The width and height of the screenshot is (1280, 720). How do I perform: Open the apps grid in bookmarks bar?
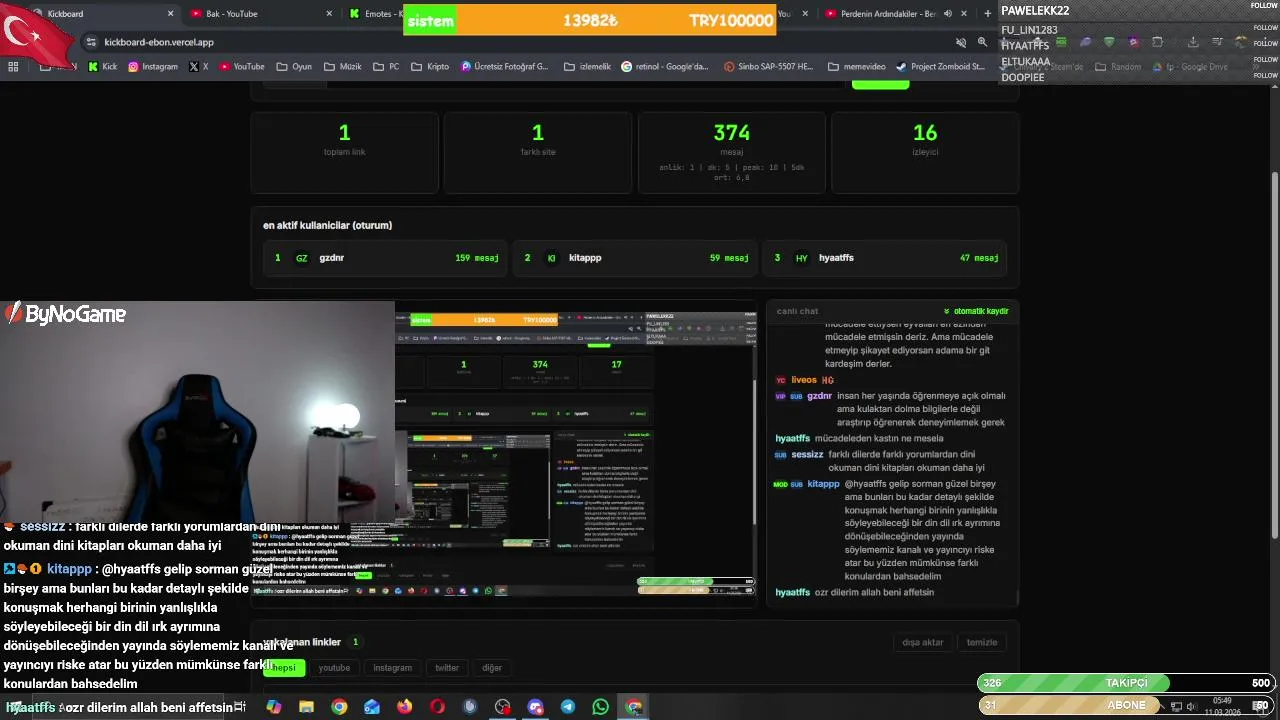(x=13, y=67)
